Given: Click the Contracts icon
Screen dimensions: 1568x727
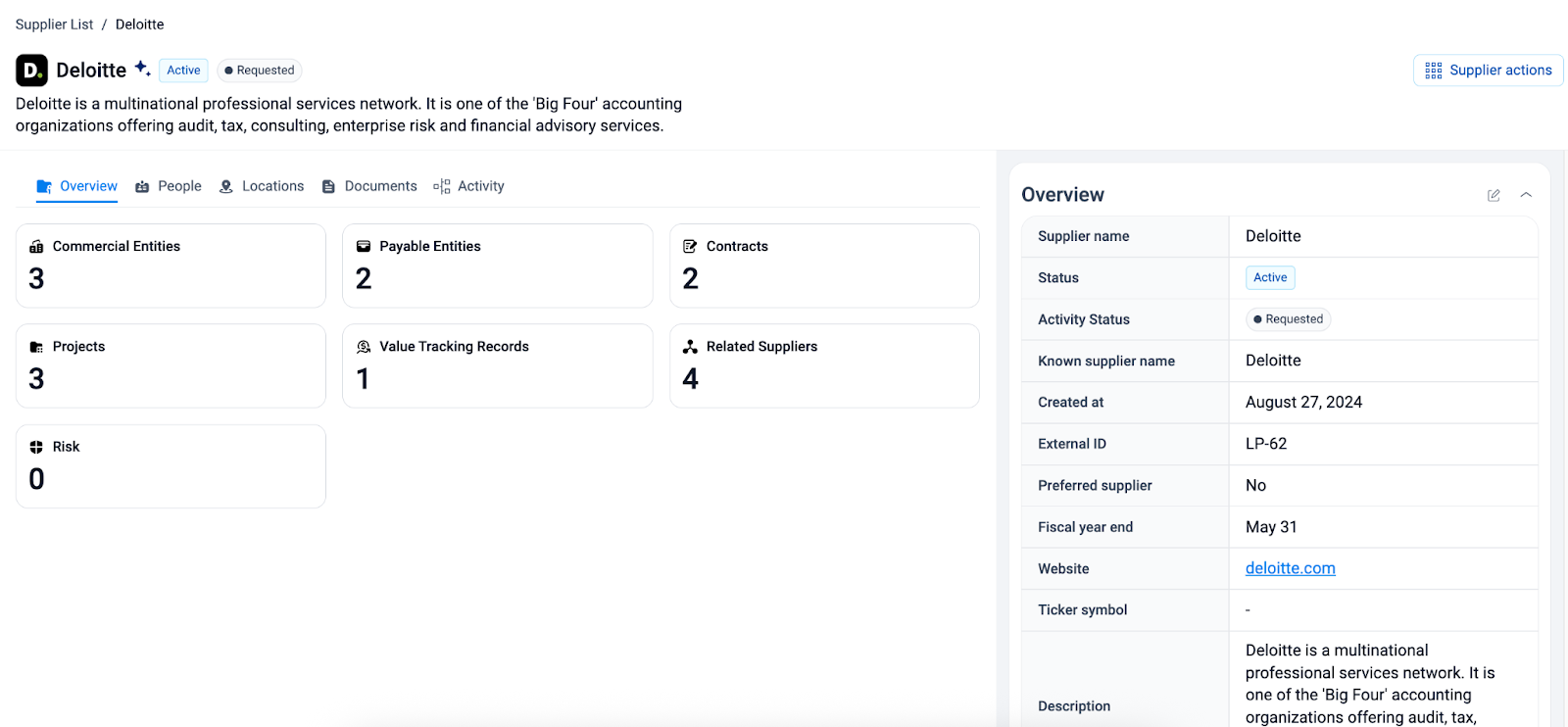Looking at the screenshot, I should click(690, 247).
